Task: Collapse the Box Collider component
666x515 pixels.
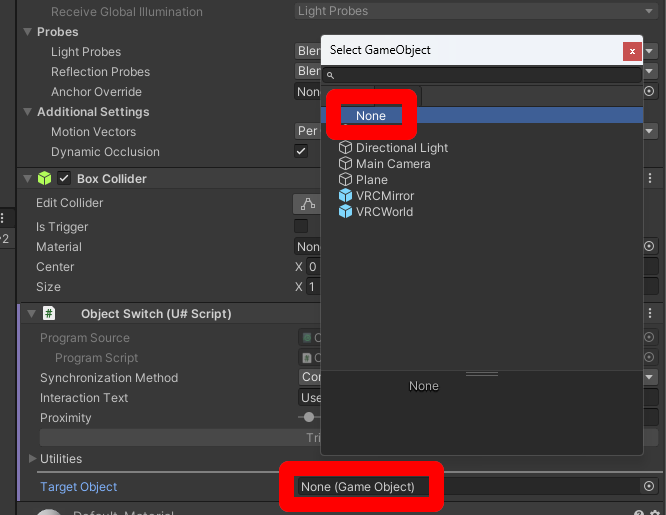Action: pyautogui.click(x=28, y=179)
